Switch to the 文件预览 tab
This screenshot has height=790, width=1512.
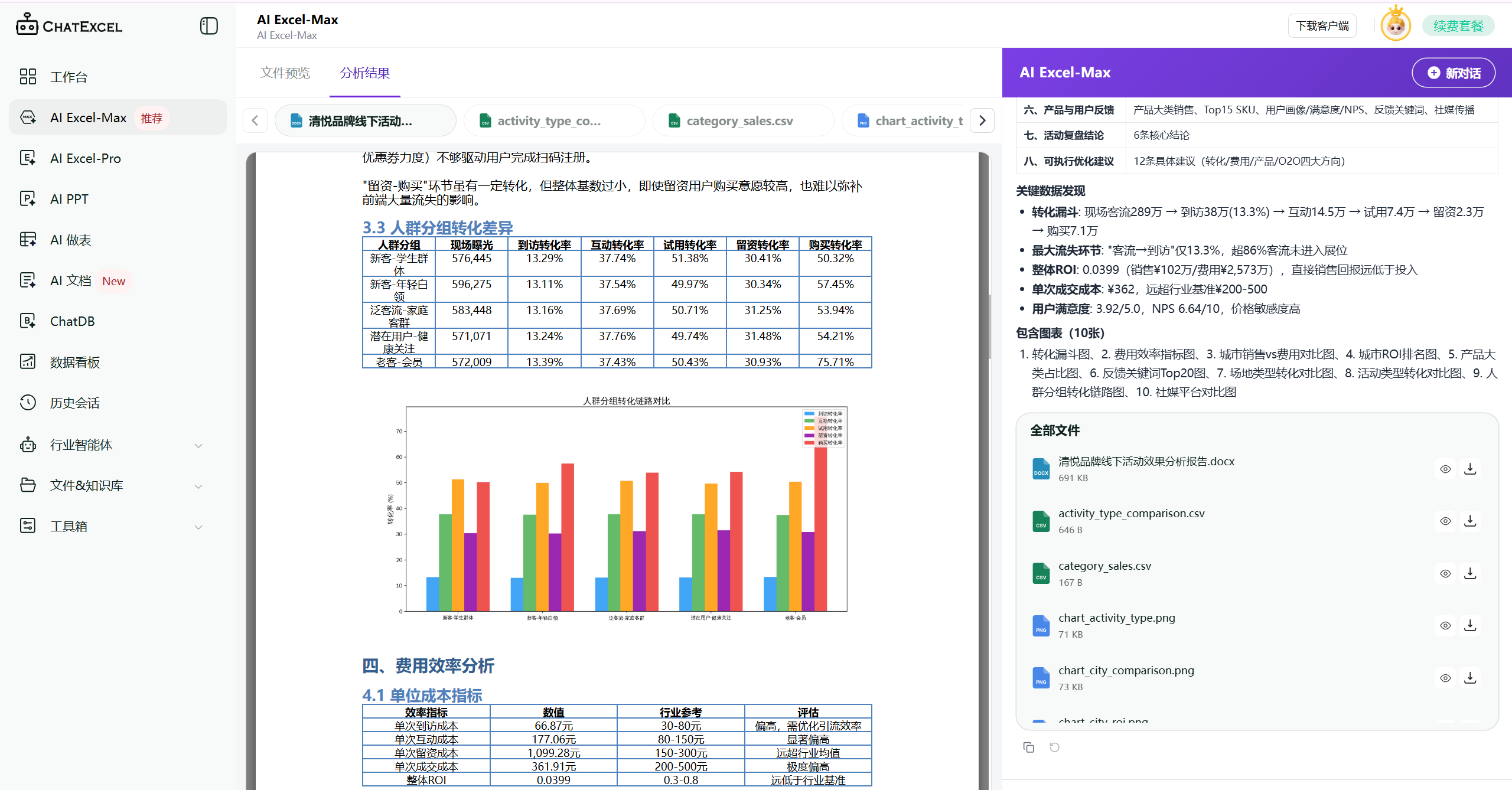(285, 73)
